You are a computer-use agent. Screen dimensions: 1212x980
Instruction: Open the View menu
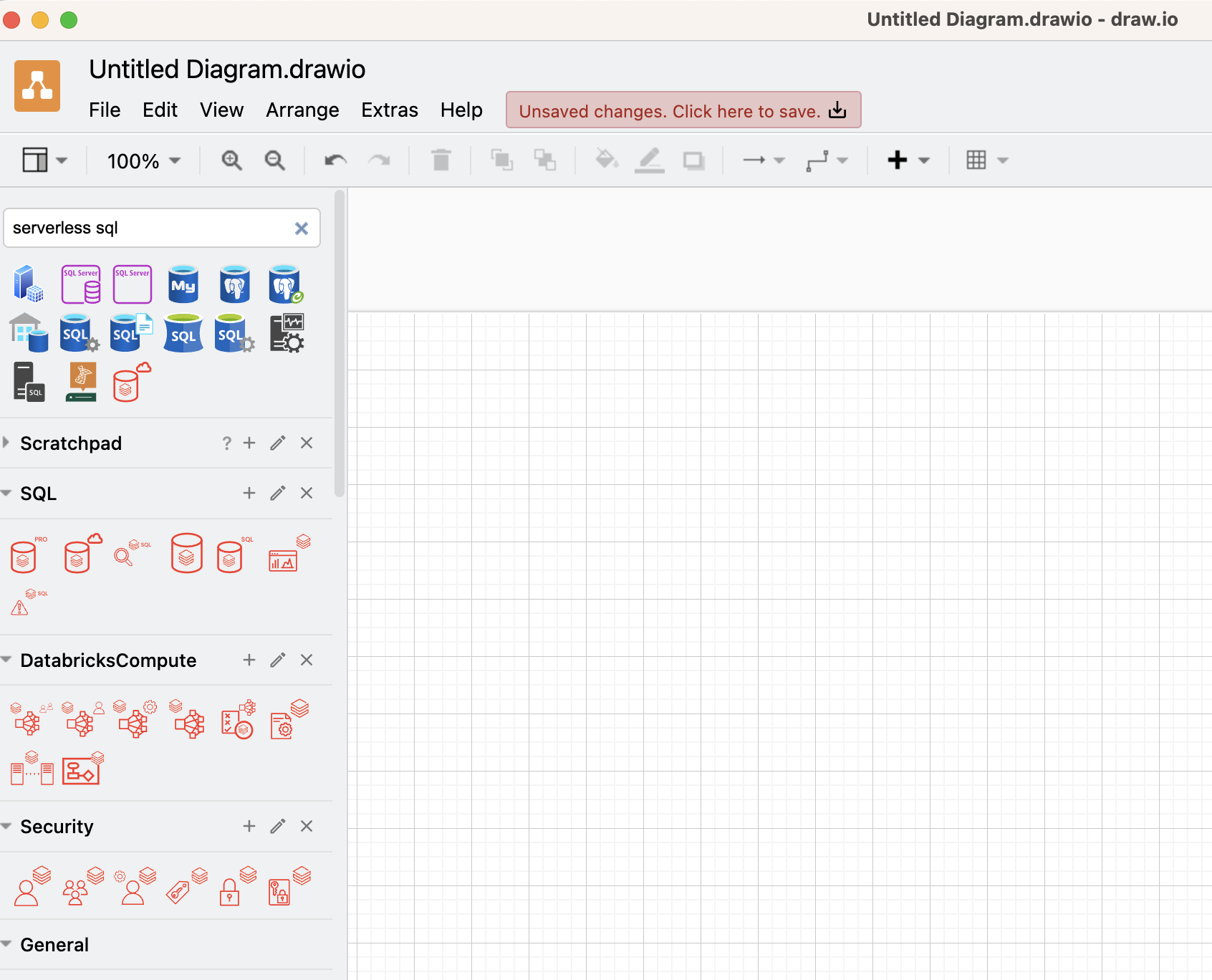[x=221, y=110]
